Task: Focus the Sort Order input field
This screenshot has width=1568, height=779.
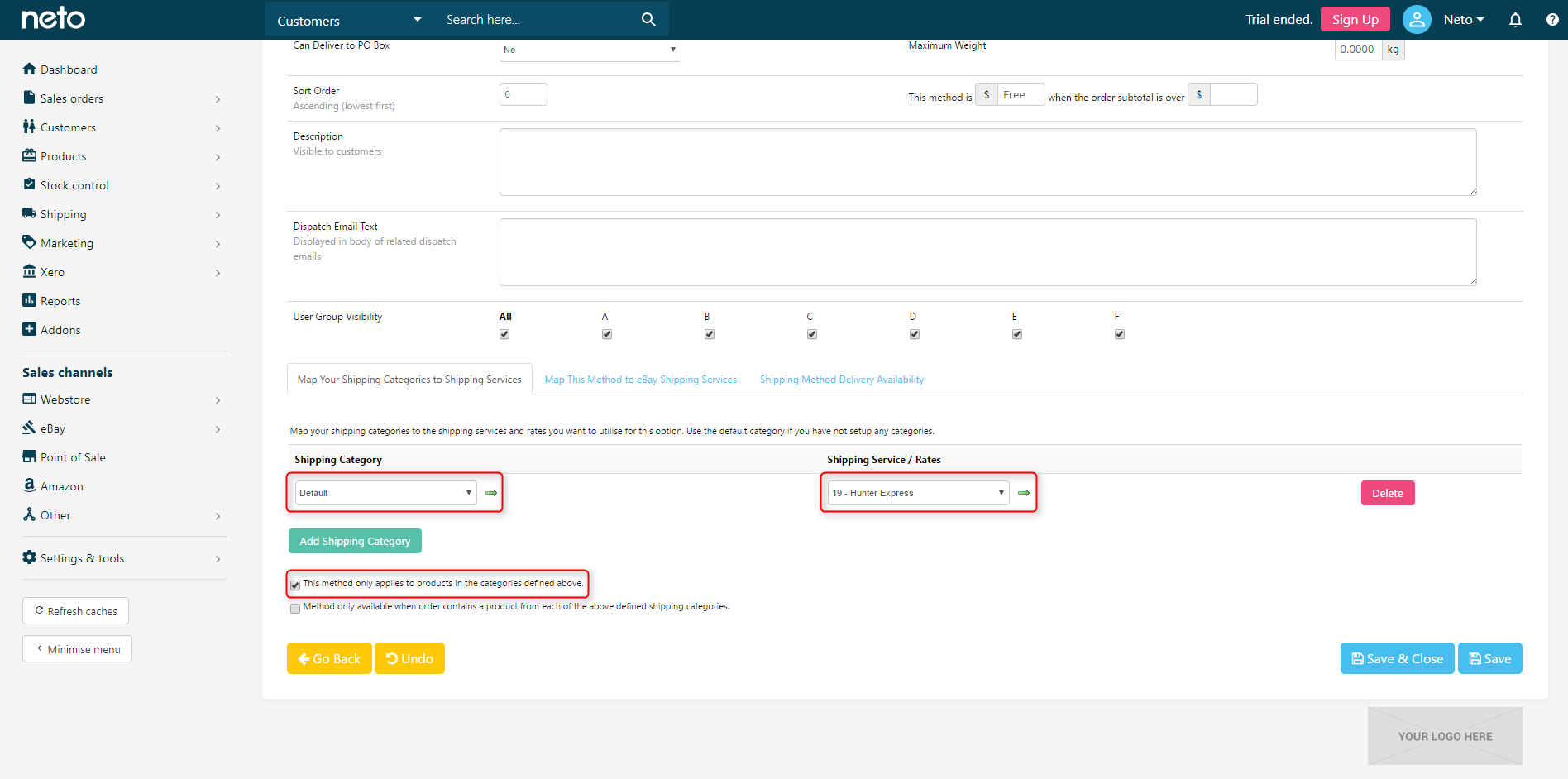Action: click(523, 94)
